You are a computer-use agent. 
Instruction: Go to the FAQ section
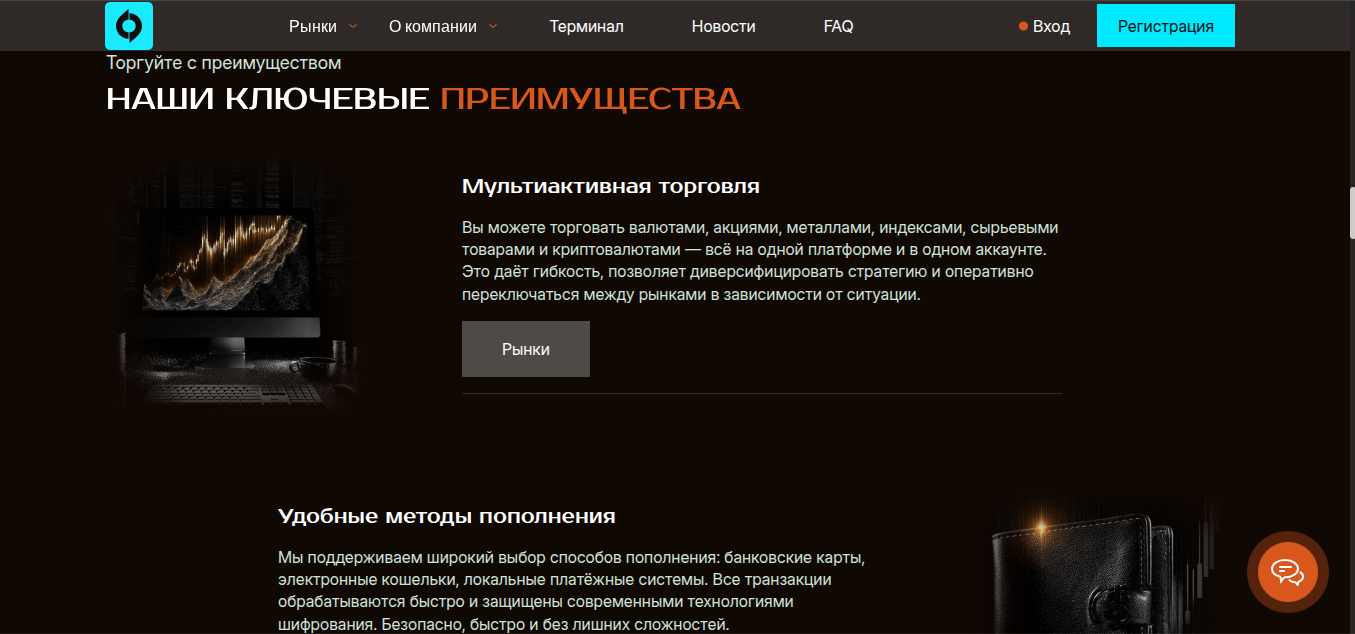pos(838,26)
